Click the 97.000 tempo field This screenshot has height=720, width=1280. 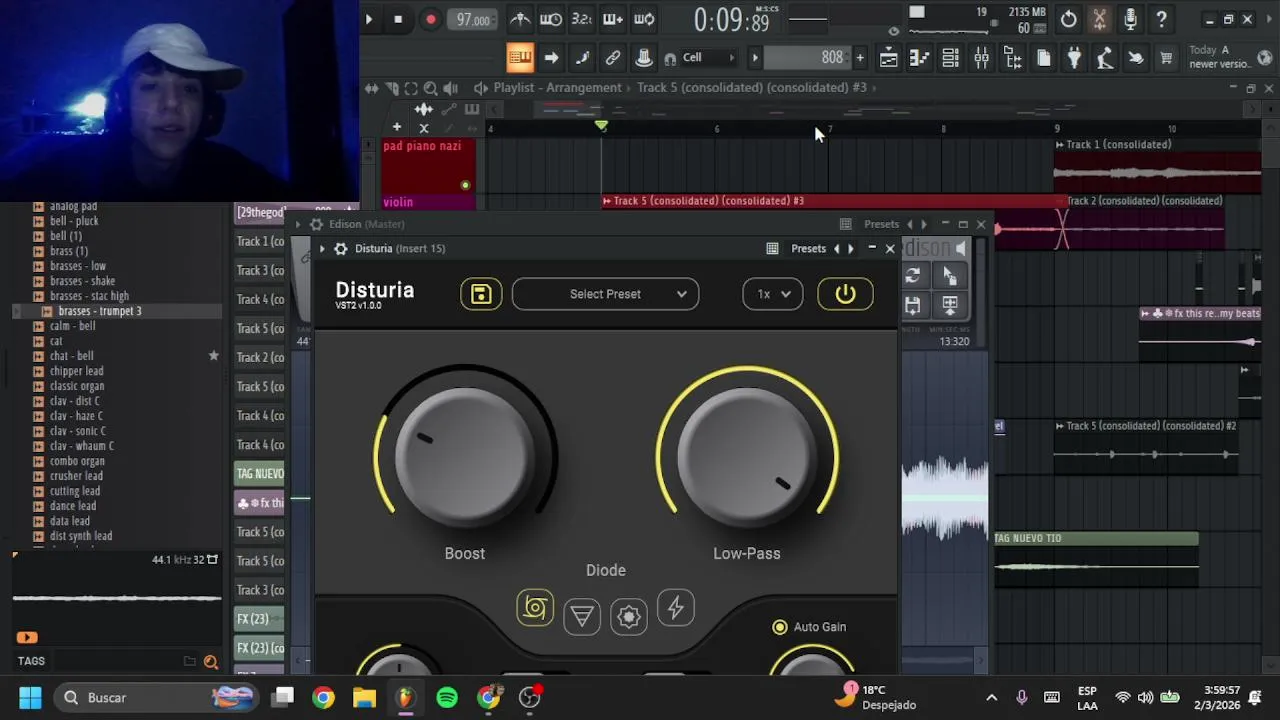(473, 19)
